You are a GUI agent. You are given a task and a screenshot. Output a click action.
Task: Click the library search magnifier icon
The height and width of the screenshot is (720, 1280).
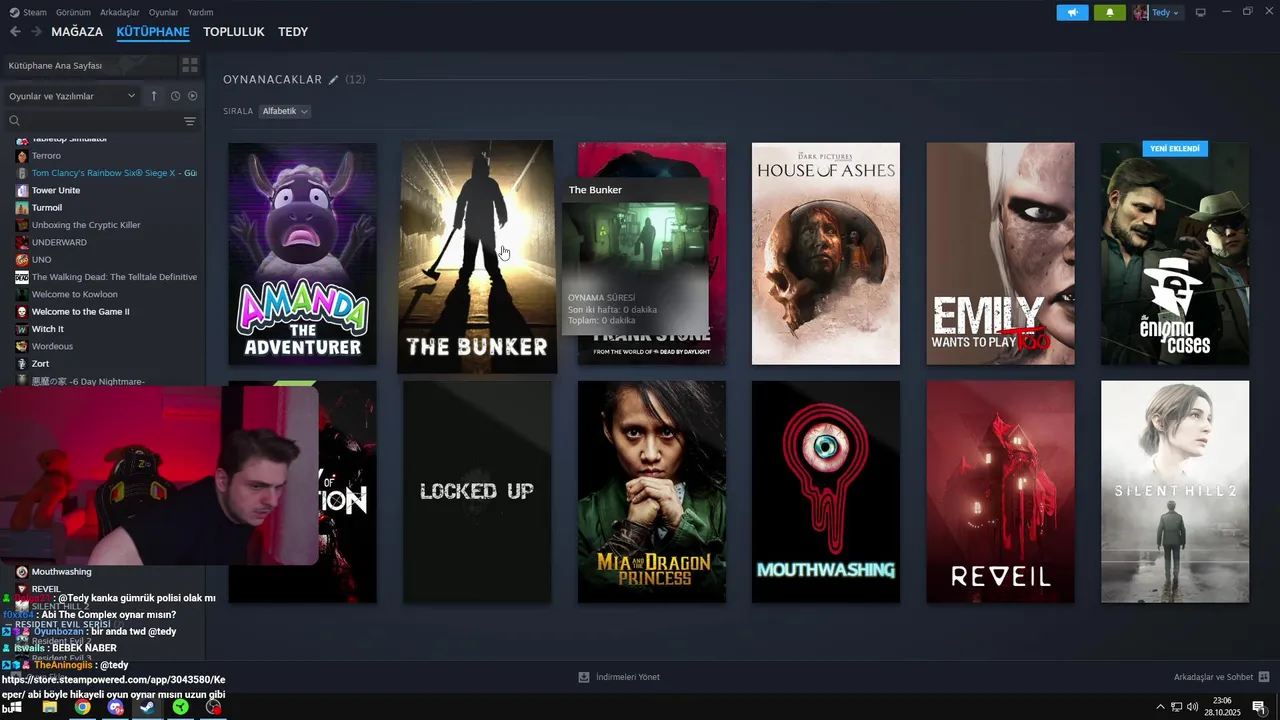point(14,121)
